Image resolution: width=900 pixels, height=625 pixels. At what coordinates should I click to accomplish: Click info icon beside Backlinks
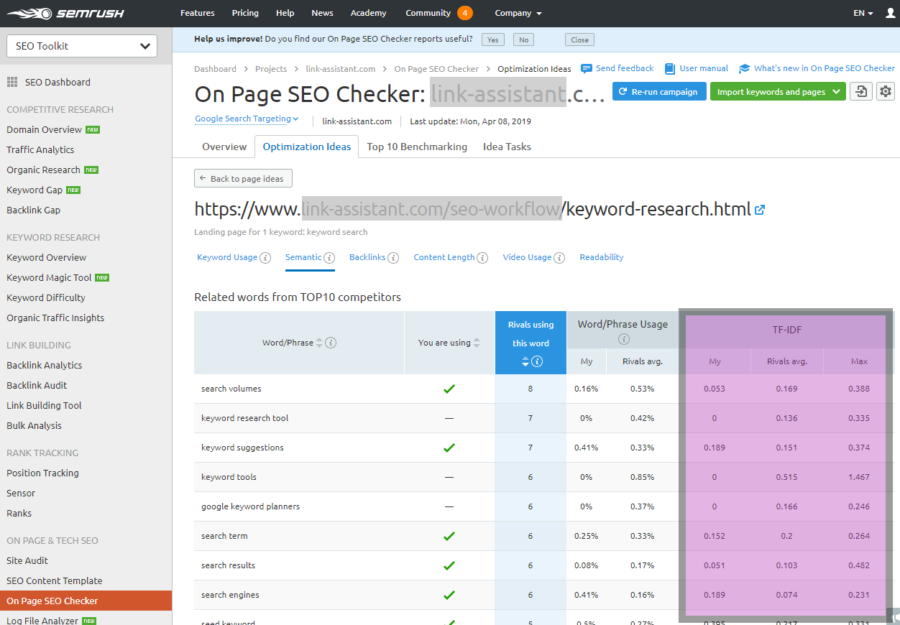coord(393,258)
